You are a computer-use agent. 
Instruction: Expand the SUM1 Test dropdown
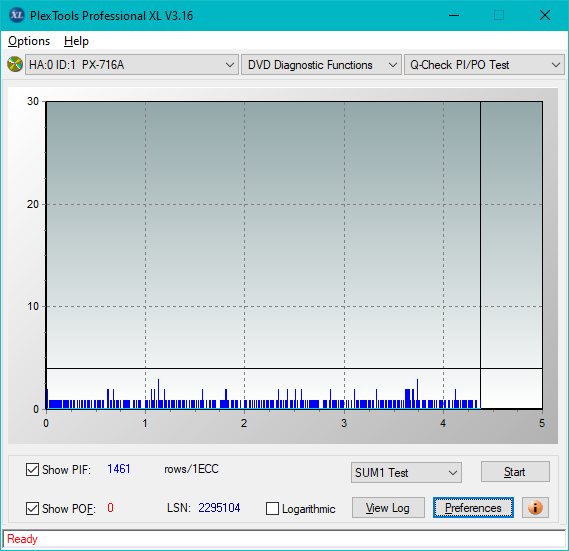(x=406, y=473)
